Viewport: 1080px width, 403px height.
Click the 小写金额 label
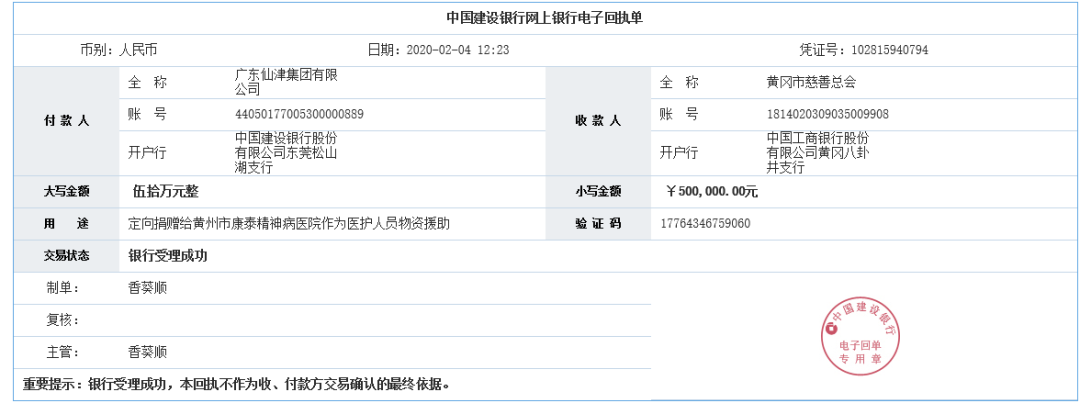(x=598, y=192)
